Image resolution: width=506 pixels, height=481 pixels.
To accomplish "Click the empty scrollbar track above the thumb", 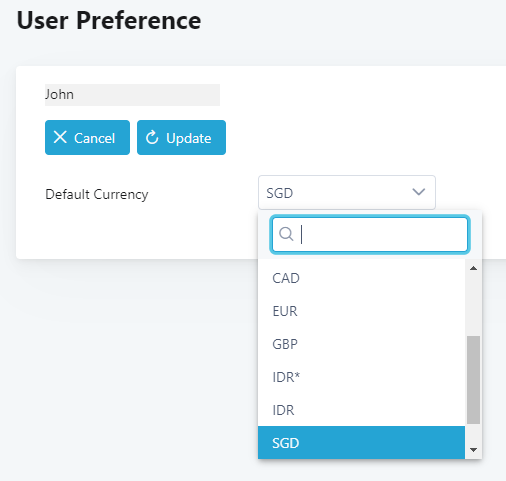I will (473, 305).
